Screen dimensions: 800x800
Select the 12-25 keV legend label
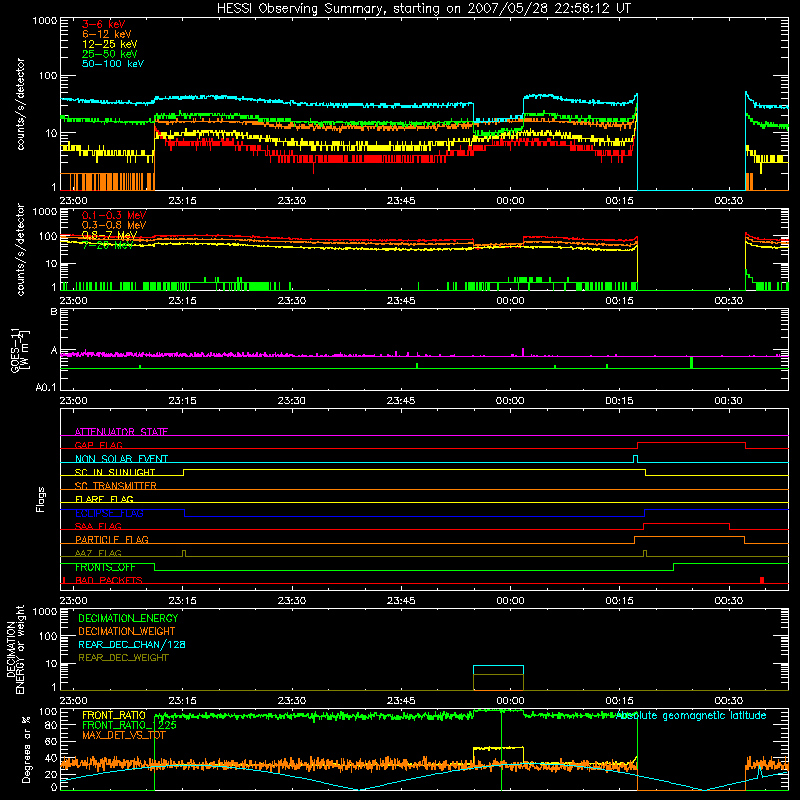point(110,44)
